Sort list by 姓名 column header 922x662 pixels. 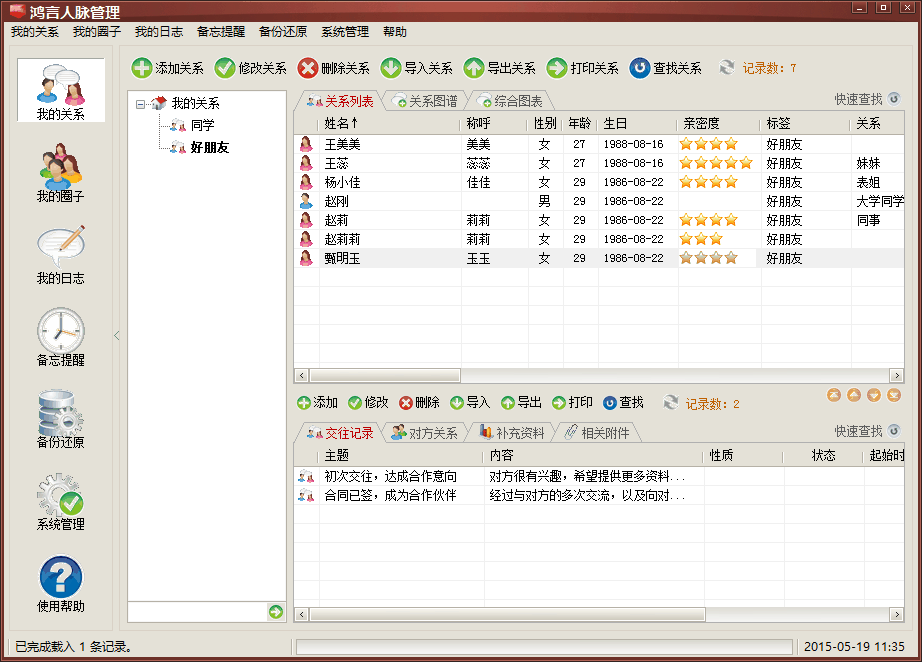point(340,124)
